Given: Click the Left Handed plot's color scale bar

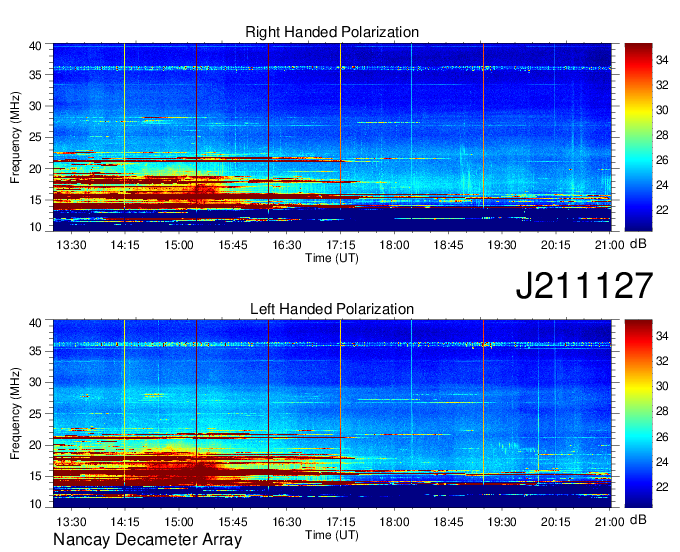Looking at the screenshot, I should tap(638, 413).
